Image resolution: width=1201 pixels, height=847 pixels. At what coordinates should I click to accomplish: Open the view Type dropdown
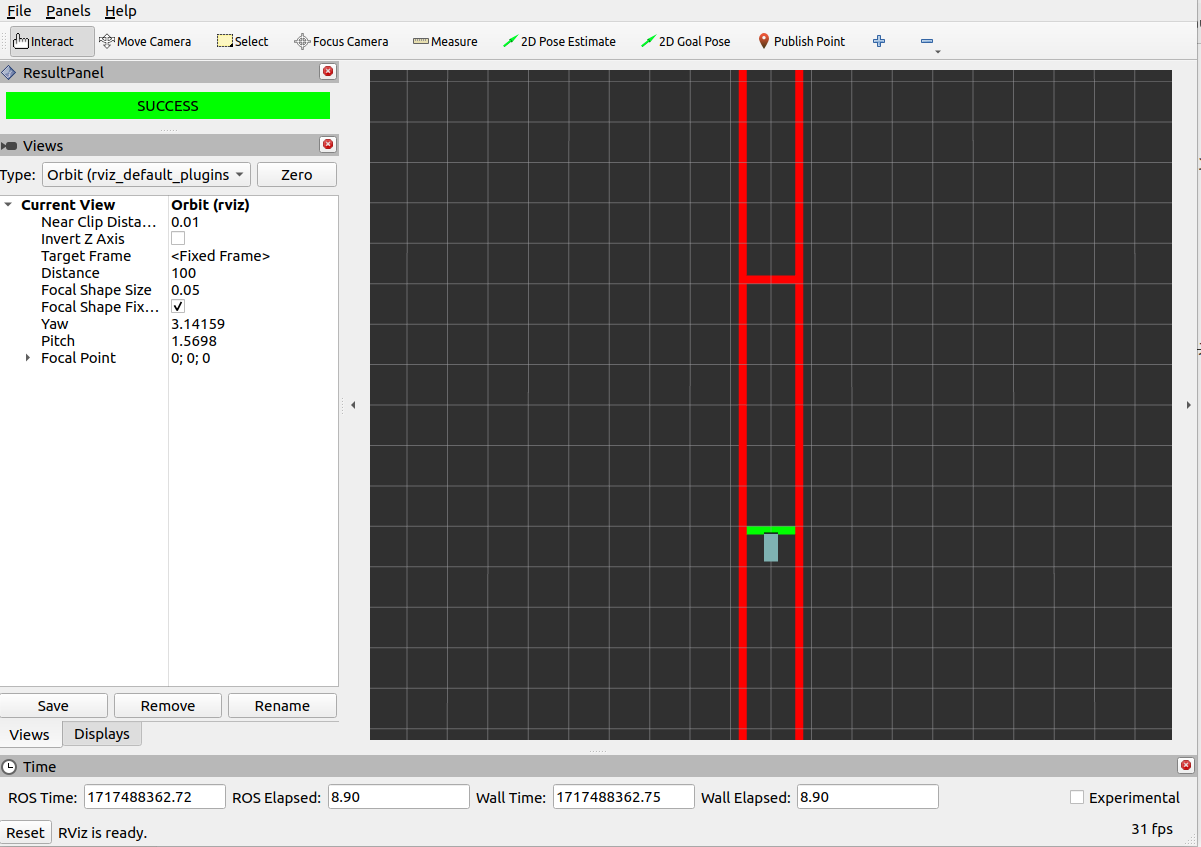(x=146, y=175)
